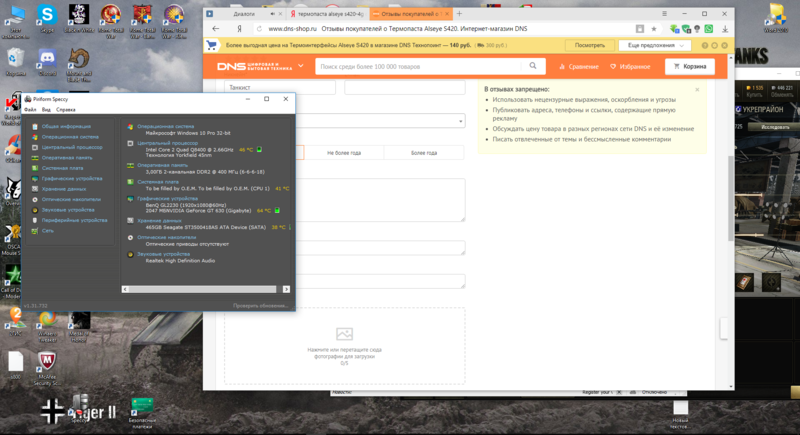Open the Файл menu in Speccy
800x435 pixels.
(x=30, y=109)
